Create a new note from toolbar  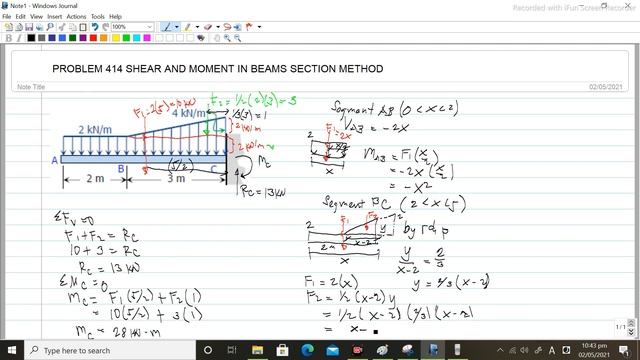click(9, 27)
